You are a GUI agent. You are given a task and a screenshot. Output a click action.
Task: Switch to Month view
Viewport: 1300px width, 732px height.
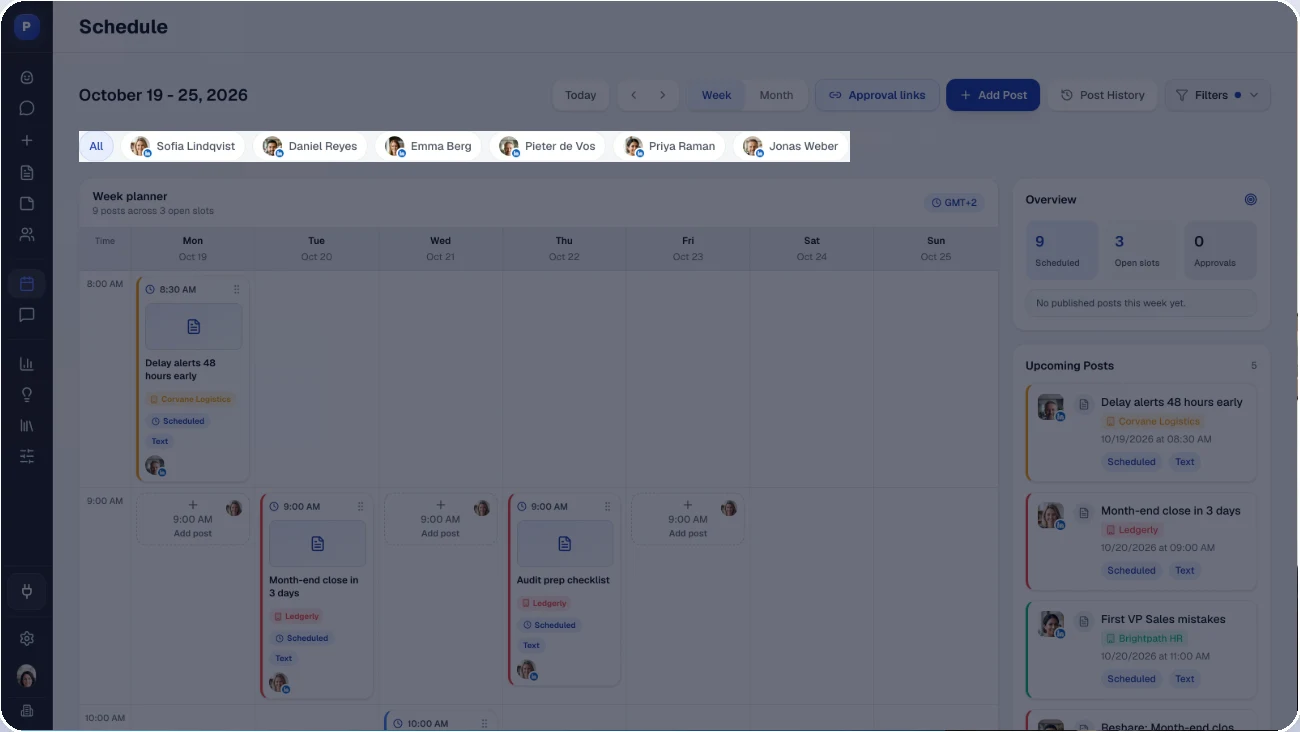coord(776,95)
